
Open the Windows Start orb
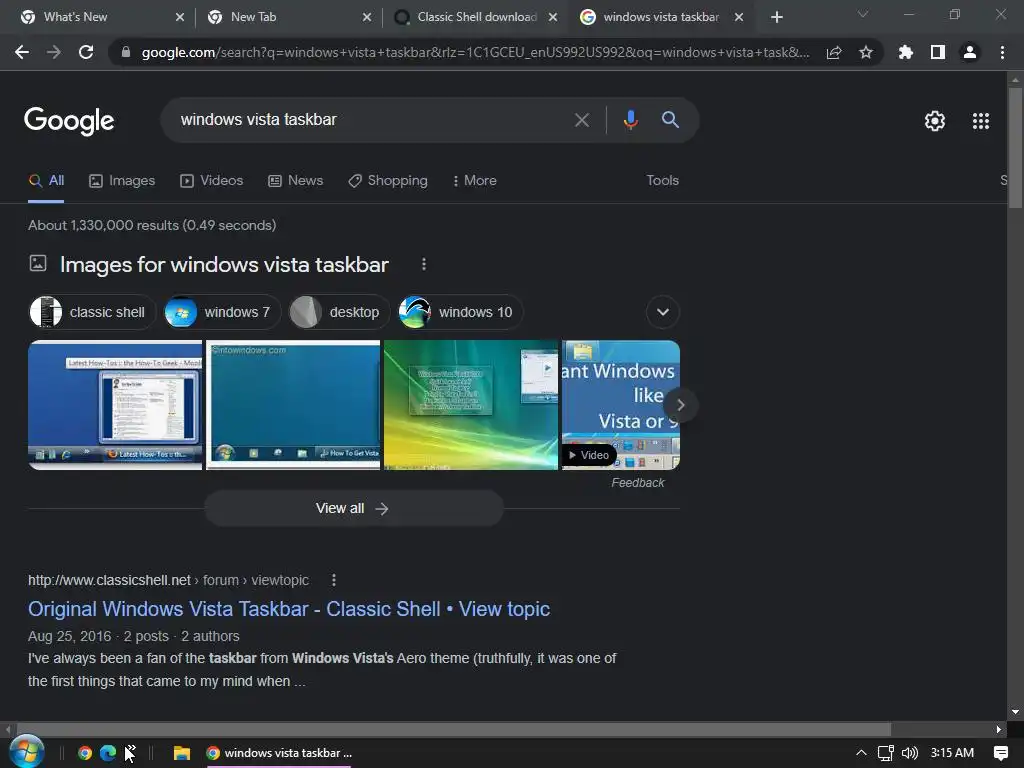click(x=27, y=752)
